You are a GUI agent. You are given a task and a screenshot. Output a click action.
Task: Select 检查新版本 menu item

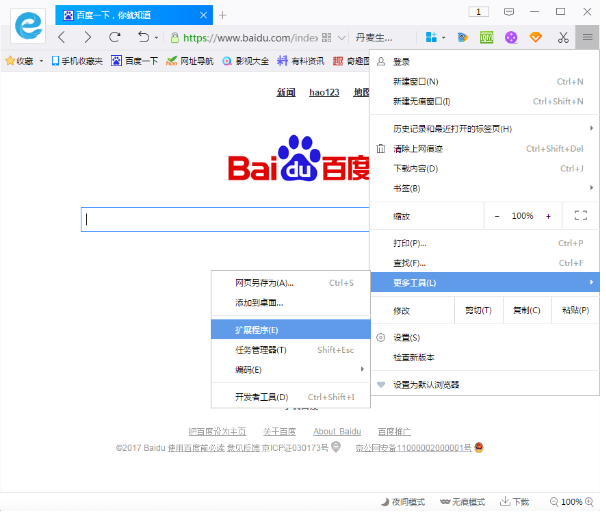pyautogui.click(x=484, y=357)
